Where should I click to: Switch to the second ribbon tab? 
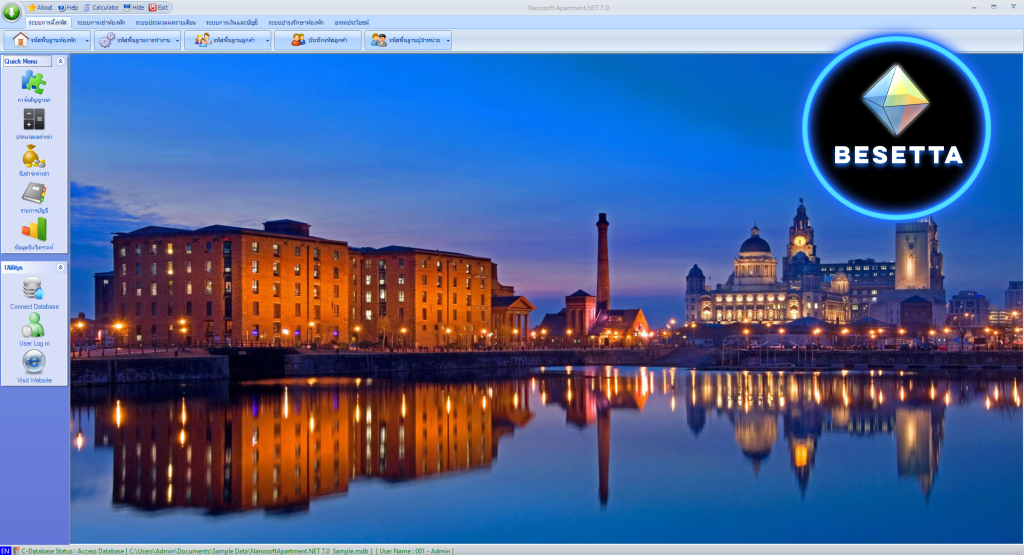click(x=101, y=22)
